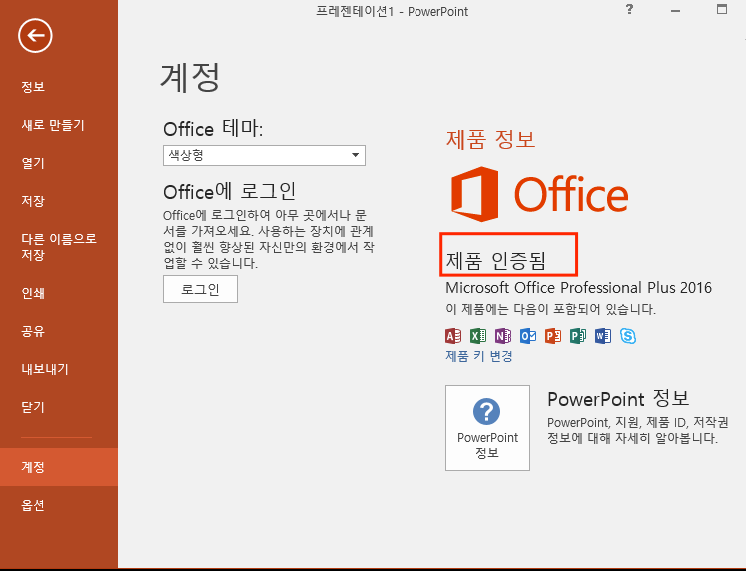Click the Word app icon

click(x=603, y=336)
